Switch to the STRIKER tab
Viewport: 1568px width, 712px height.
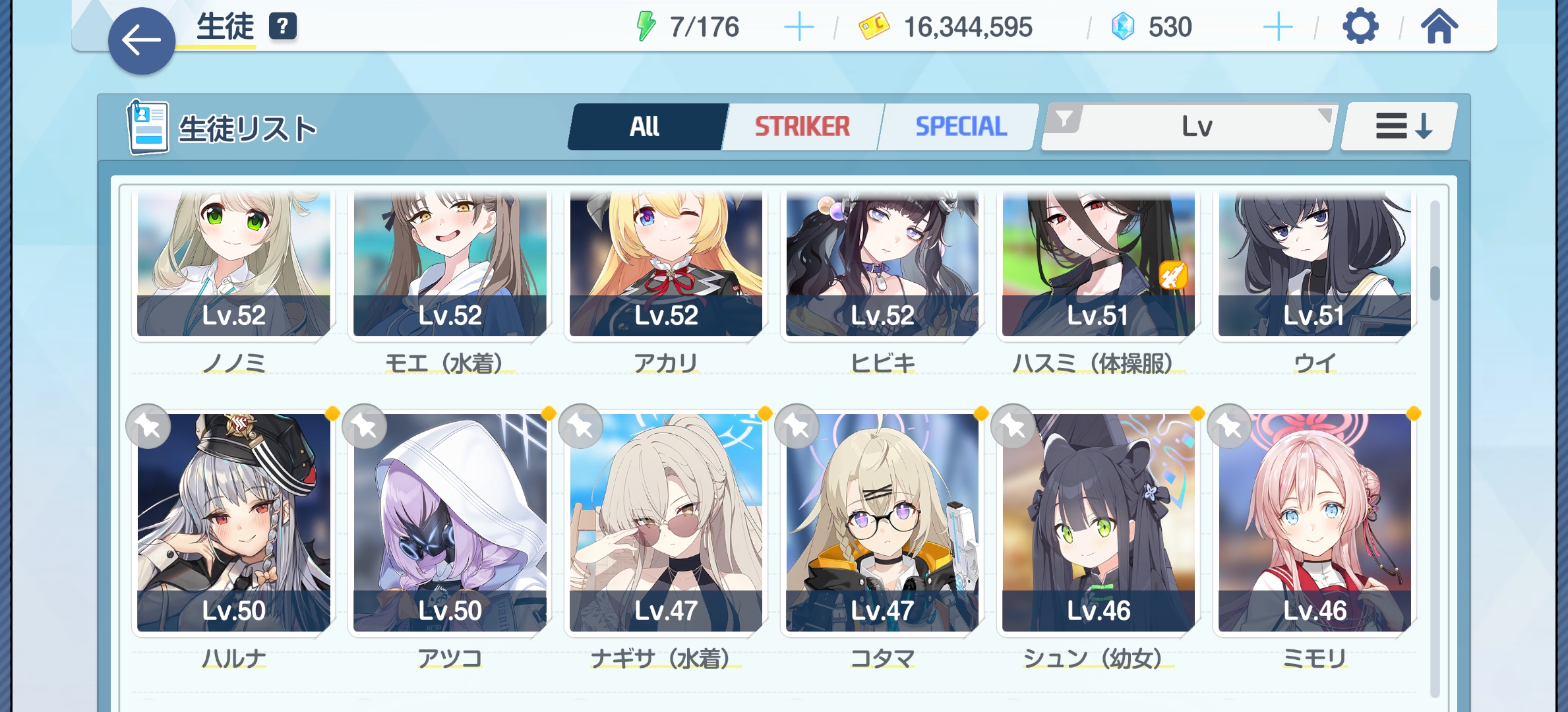[x=802, y=126]
